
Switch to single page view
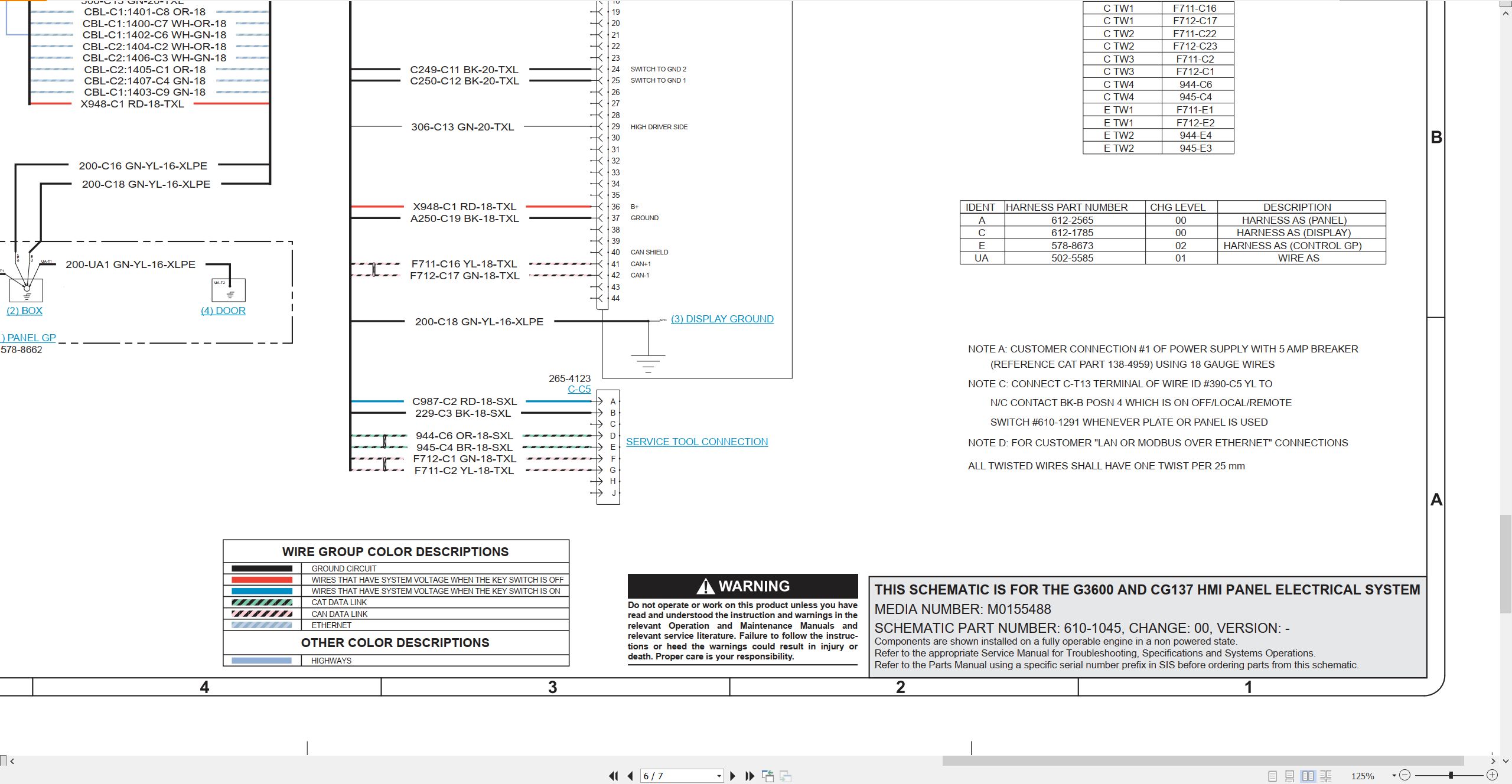1272,776
